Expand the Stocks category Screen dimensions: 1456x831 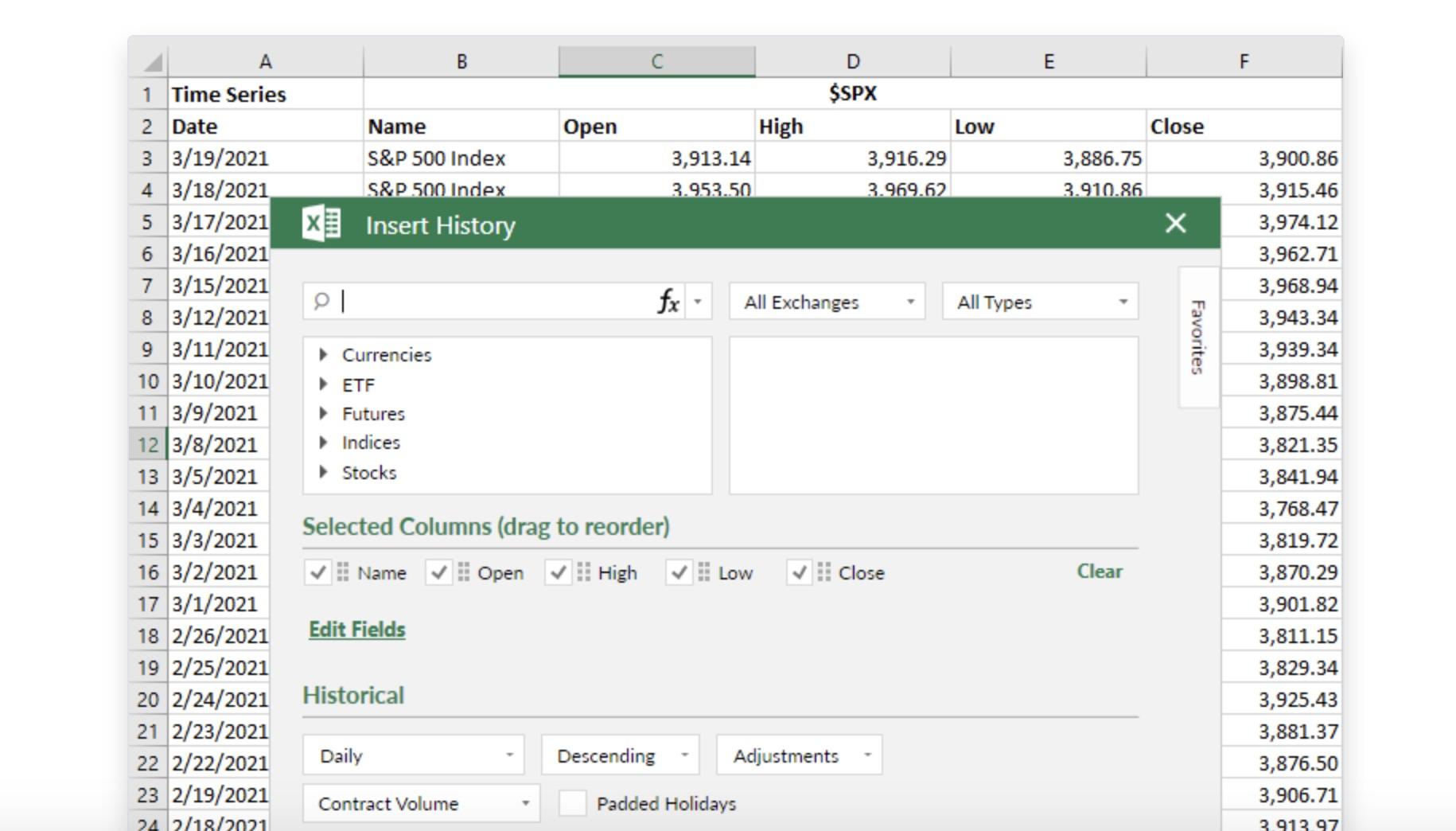[324, 472]
